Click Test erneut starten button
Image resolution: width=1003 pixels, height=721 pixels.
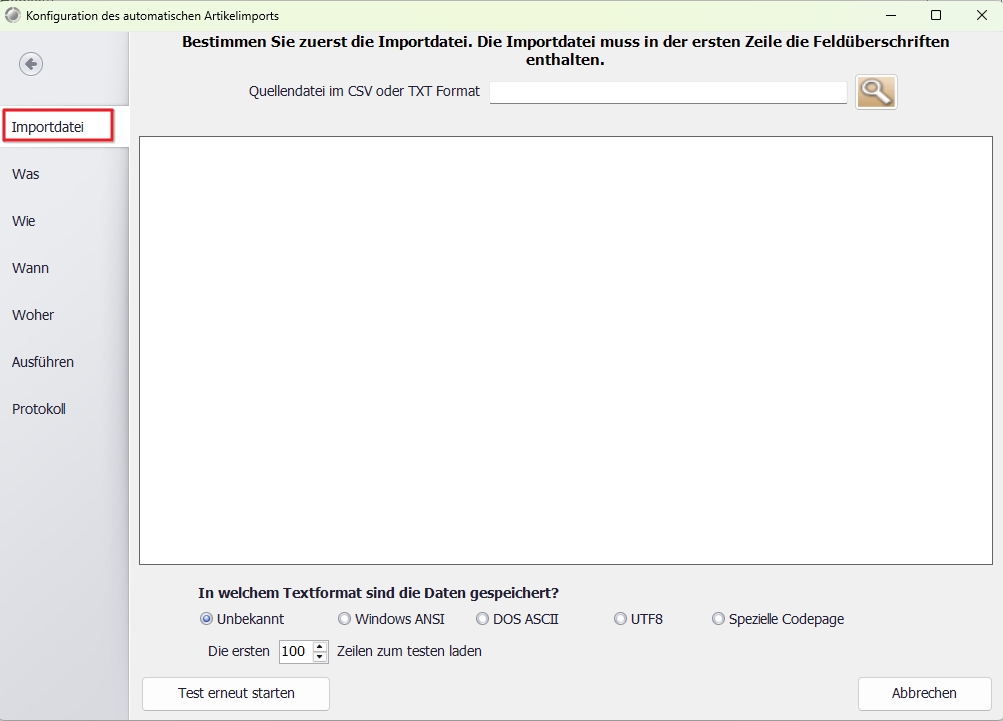(x=236, y=693)
